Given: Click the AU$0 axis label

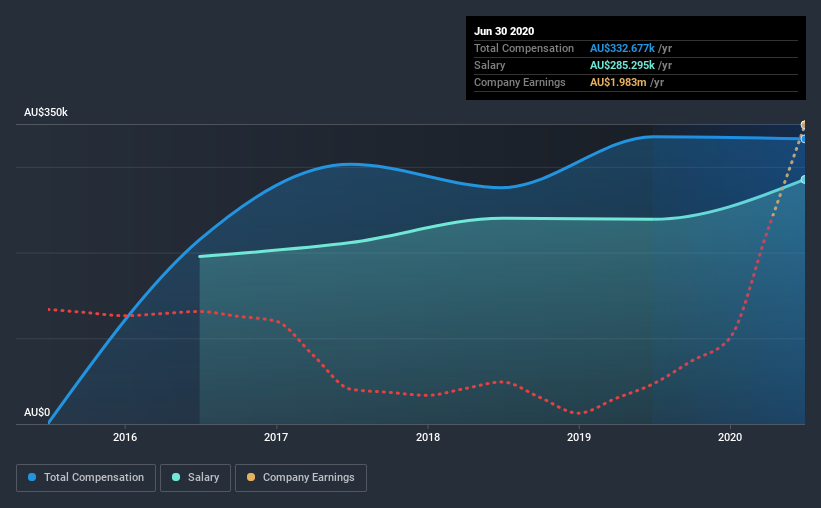Looking at the screenshot, I should [37, 412].
